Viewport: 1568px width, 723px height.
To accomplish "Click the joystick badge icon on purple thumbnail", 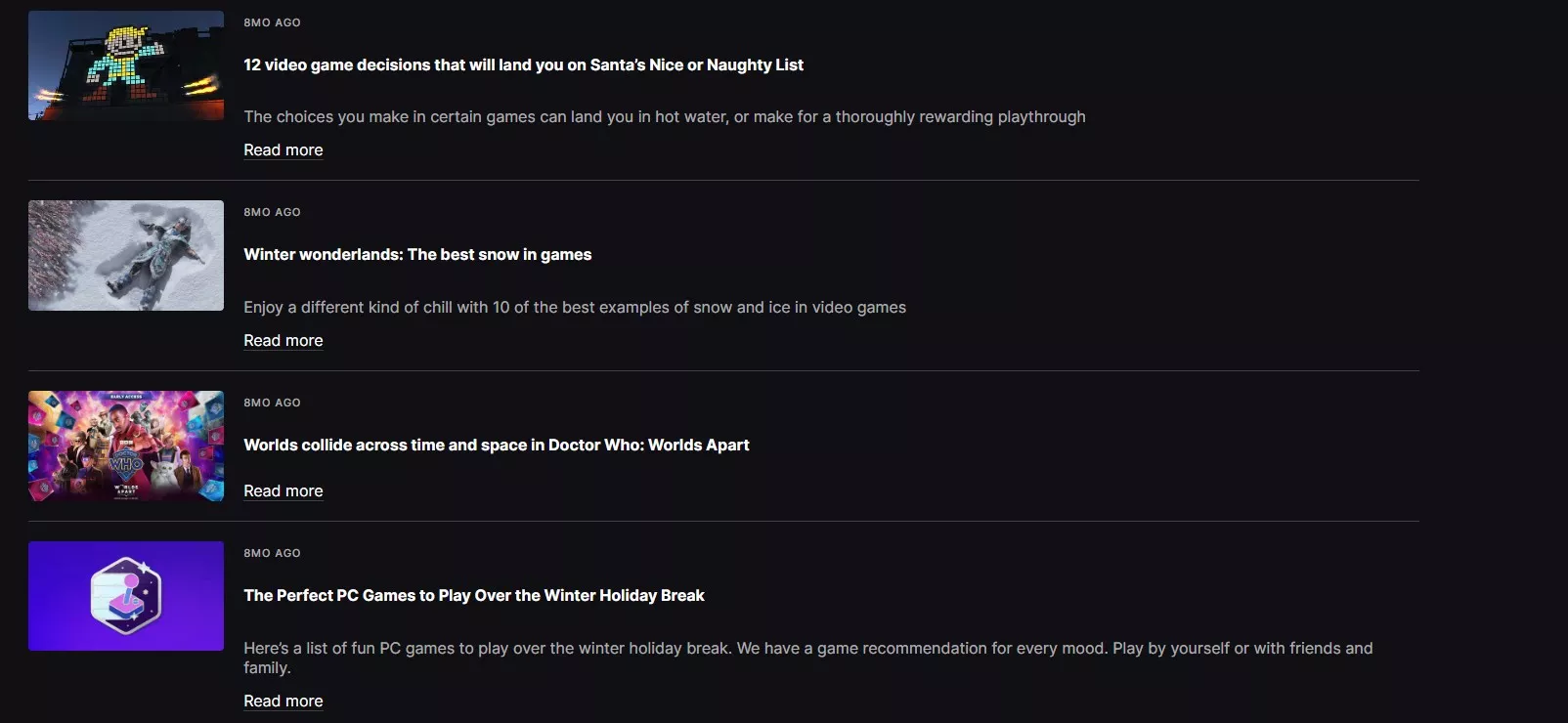I will click(x=126, y=595).
